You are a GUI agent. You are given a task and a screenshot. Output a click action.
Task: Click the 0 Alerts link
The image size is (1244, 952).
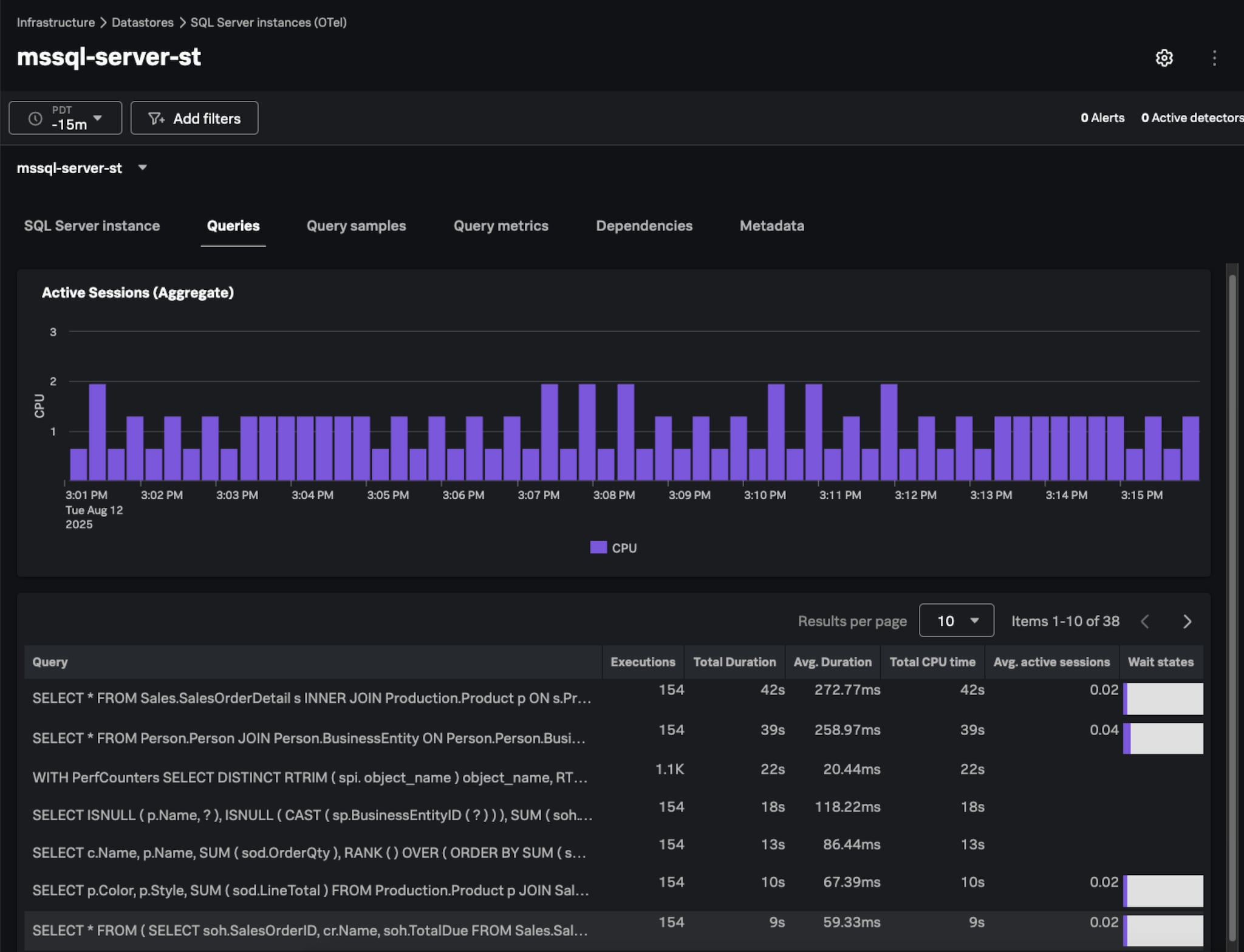pos(1102,118)
